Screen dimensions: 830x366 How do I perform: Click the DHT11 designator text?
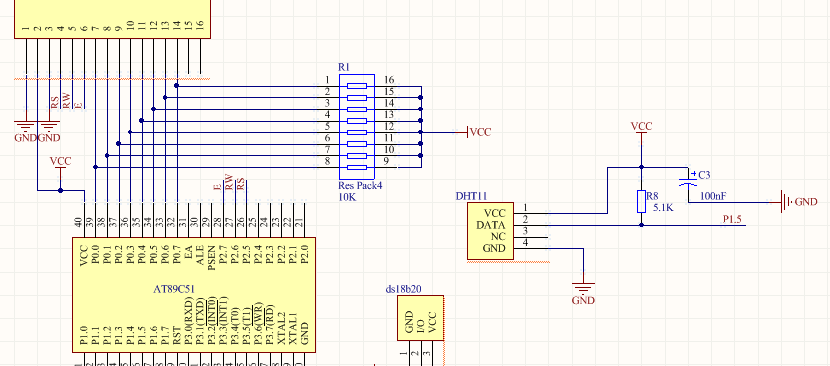tap(471, 196)
